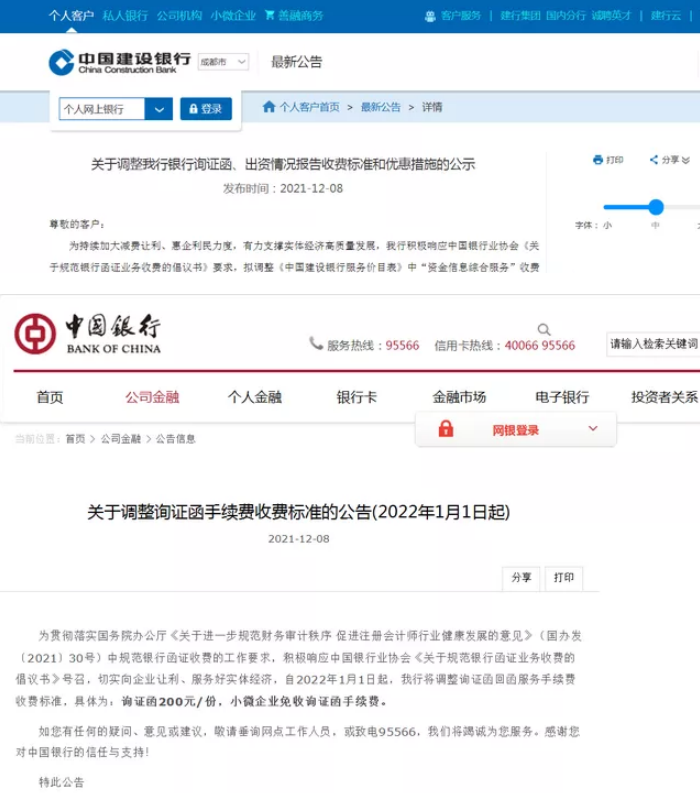This screenshot has height=793, width=700.
Task: Click the 最新公告 page heading
Action: tap(296, 62)
